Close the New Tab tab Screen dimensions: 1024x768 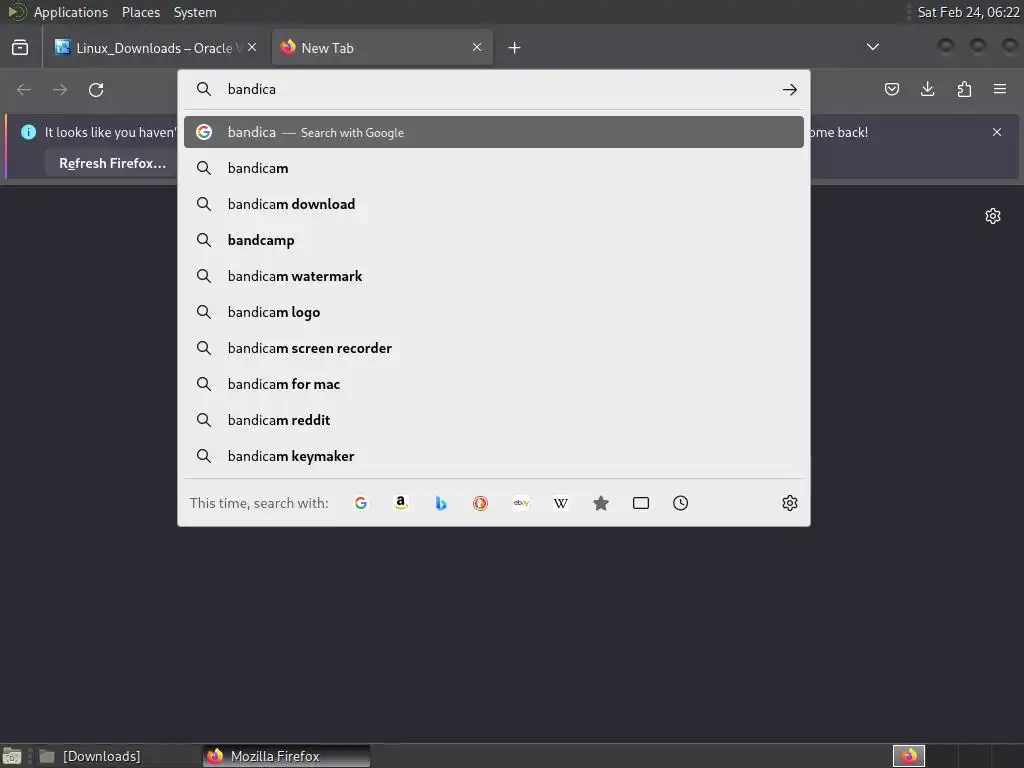[477, 47]
